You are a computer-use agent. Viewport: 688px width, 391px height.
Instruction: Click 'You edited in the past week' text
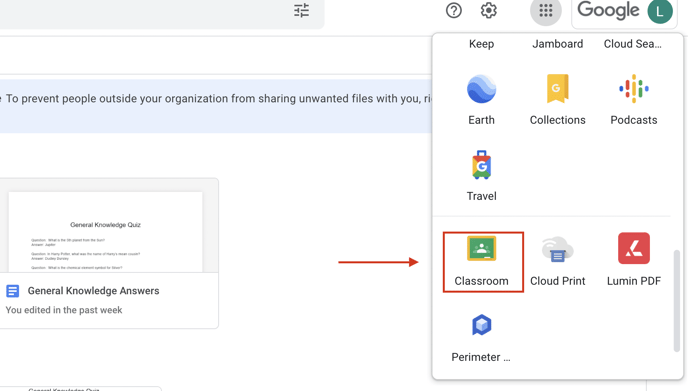(x=64, y=310)
